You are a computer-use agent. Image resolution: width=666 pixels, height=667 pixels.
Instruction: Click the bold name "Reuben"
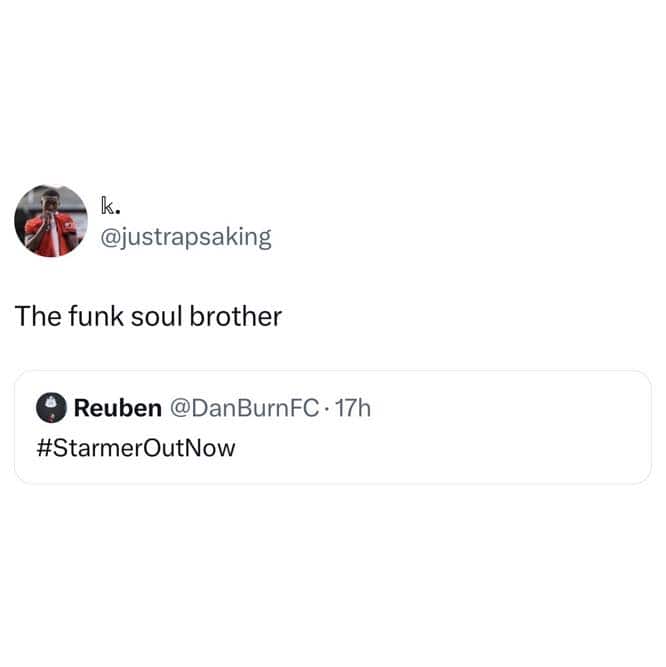tap(118, 408)
